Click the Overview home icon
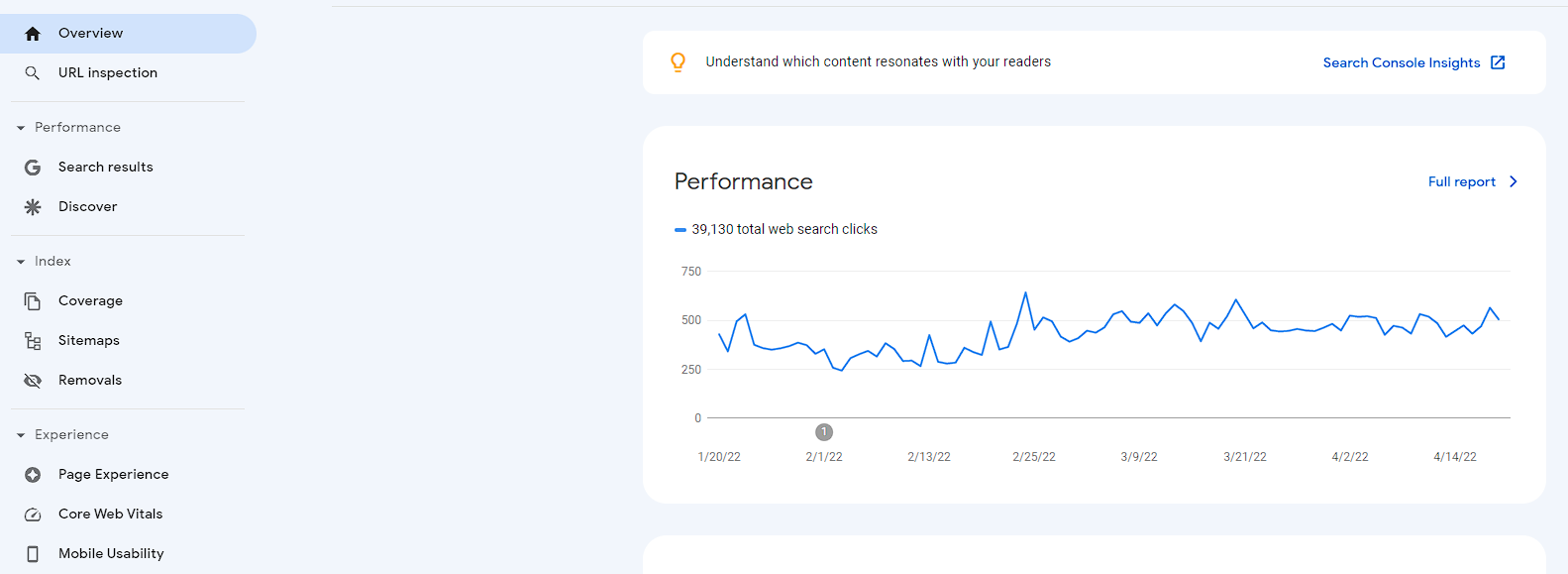The image size is (1568, 574). [x=33, y=34]
